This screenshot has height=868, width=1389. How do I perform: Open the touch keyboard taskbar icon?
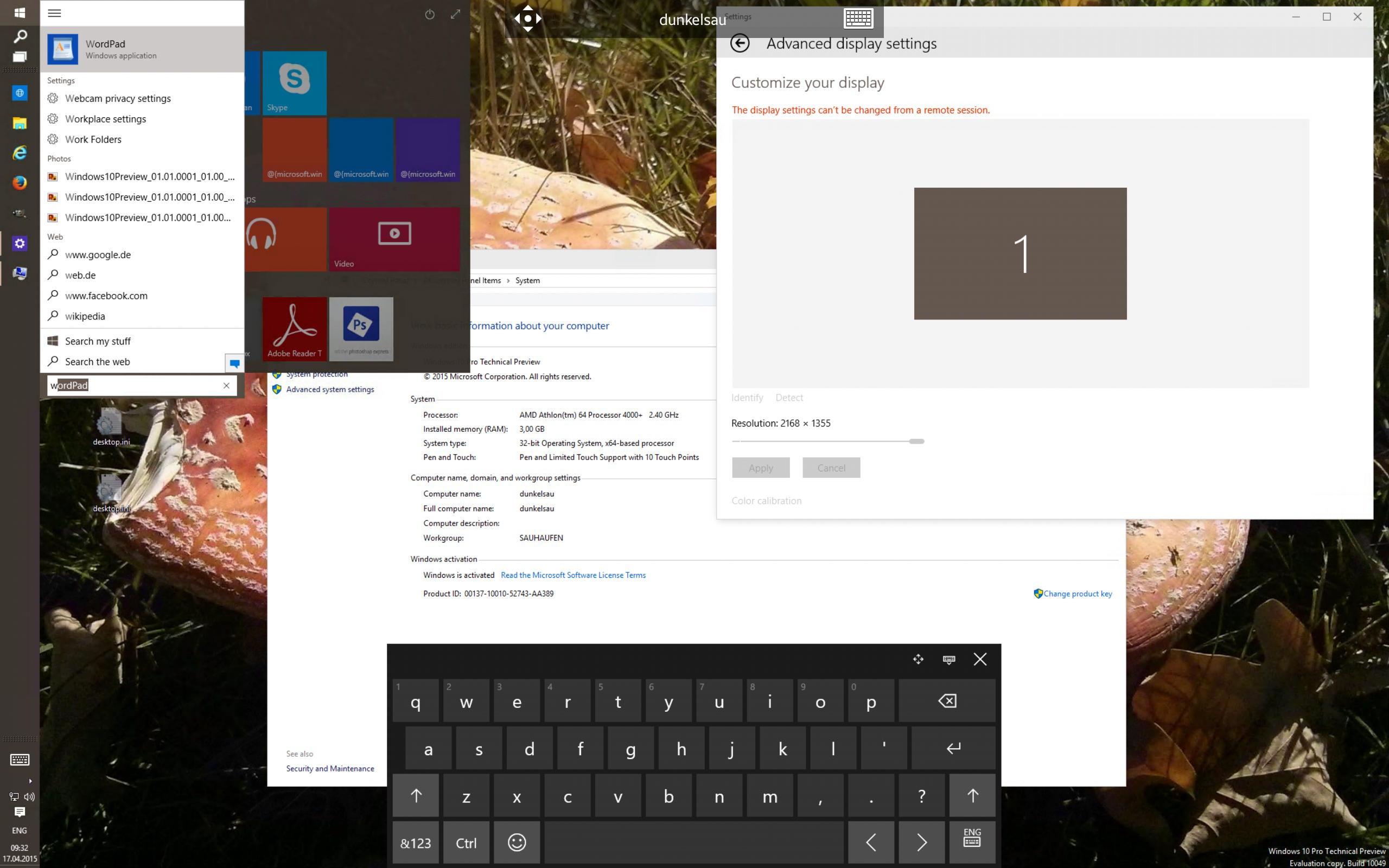point(20,759)
